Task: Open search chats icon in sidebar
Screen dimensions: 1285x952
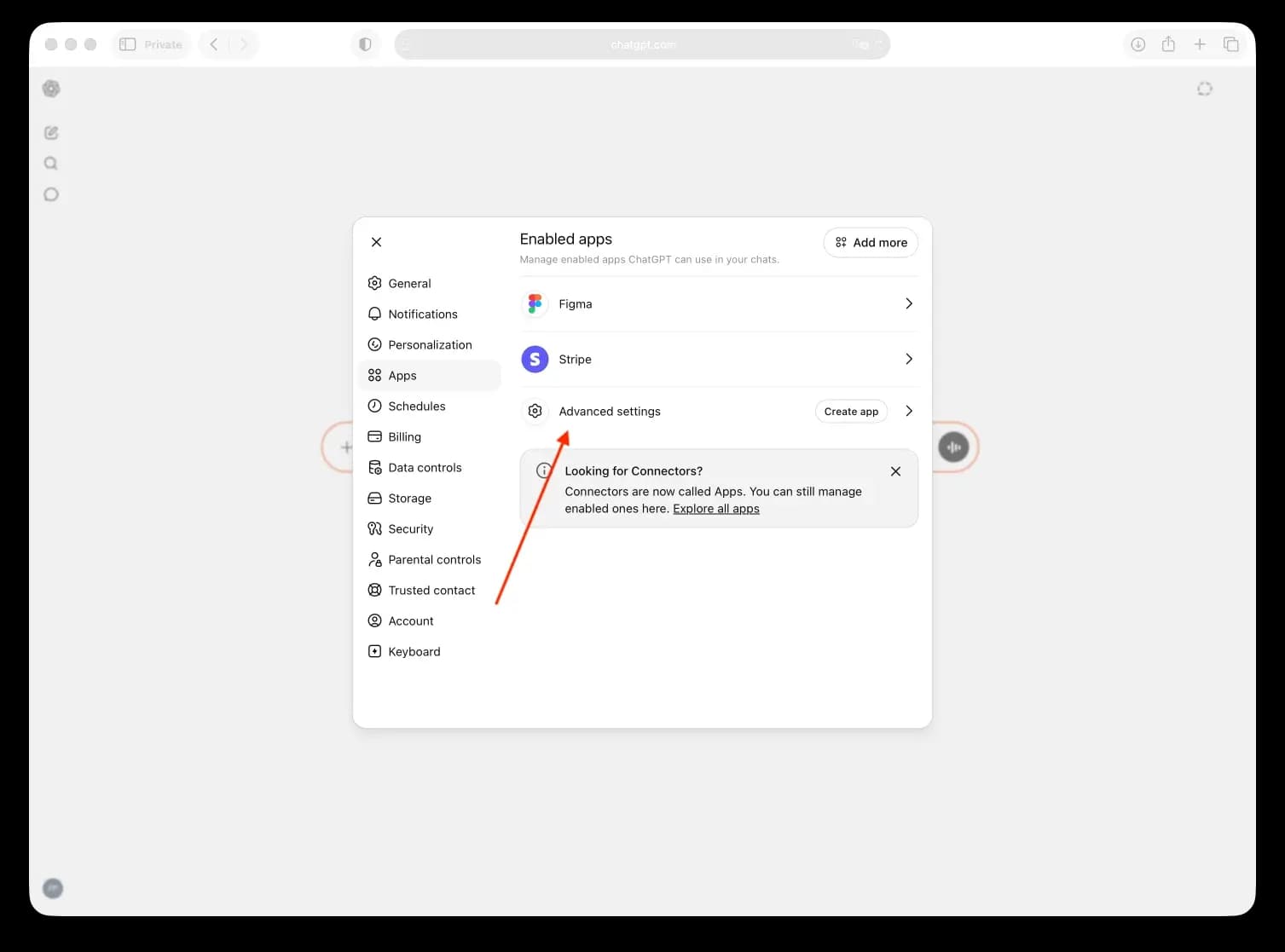Action: coord(51,164)
